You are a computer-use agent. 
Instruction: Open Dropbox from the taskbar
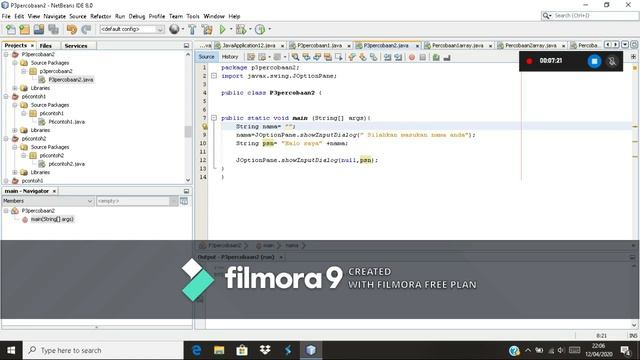coord(265,350)
